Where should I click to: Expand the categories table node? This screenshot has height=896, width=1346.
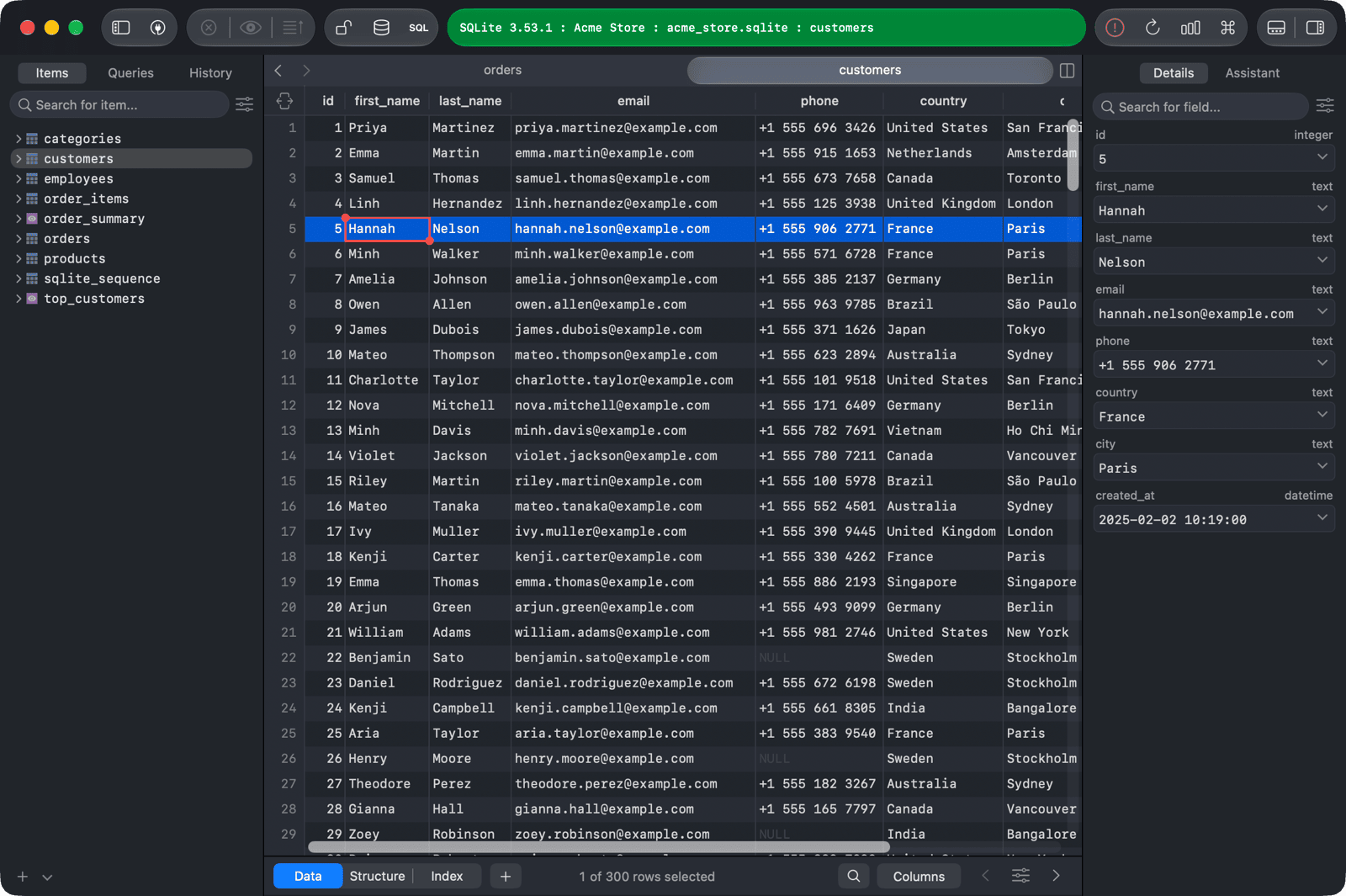(x=19, y=139)
